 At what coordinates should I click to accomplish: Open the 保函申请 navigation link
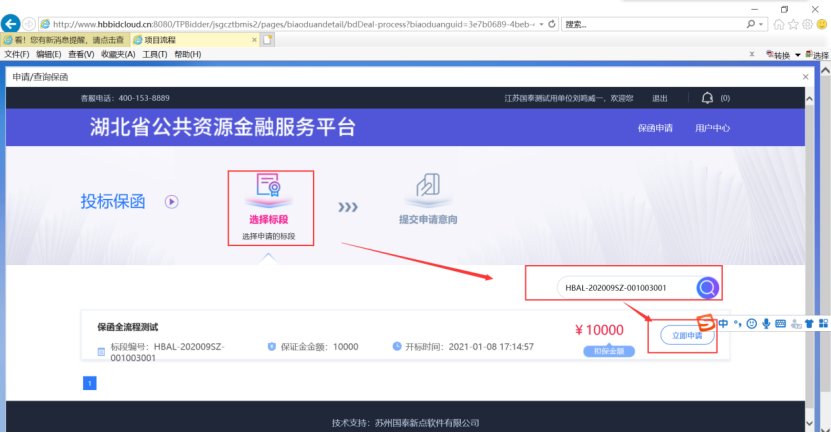pyautogui.click(x=655, y=128)
